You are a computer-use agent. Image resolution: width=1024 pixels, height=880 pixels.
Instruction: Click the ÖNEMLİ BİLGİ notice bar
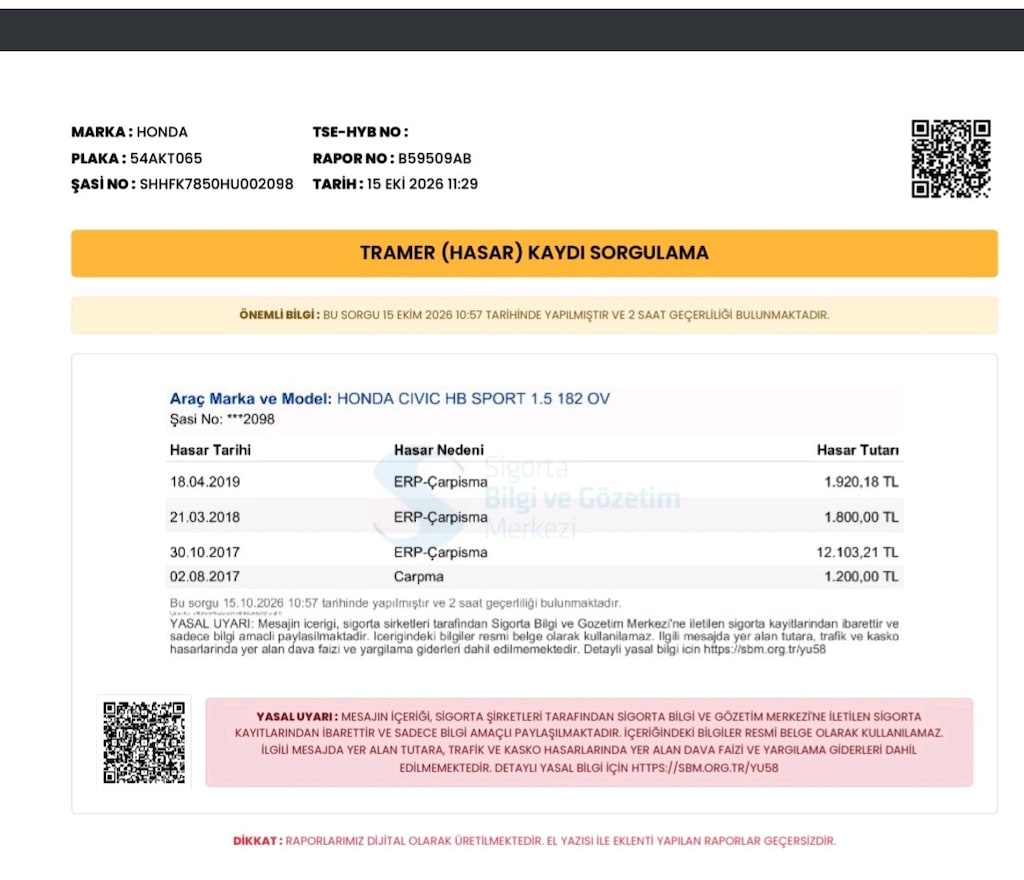click(534, 315)
